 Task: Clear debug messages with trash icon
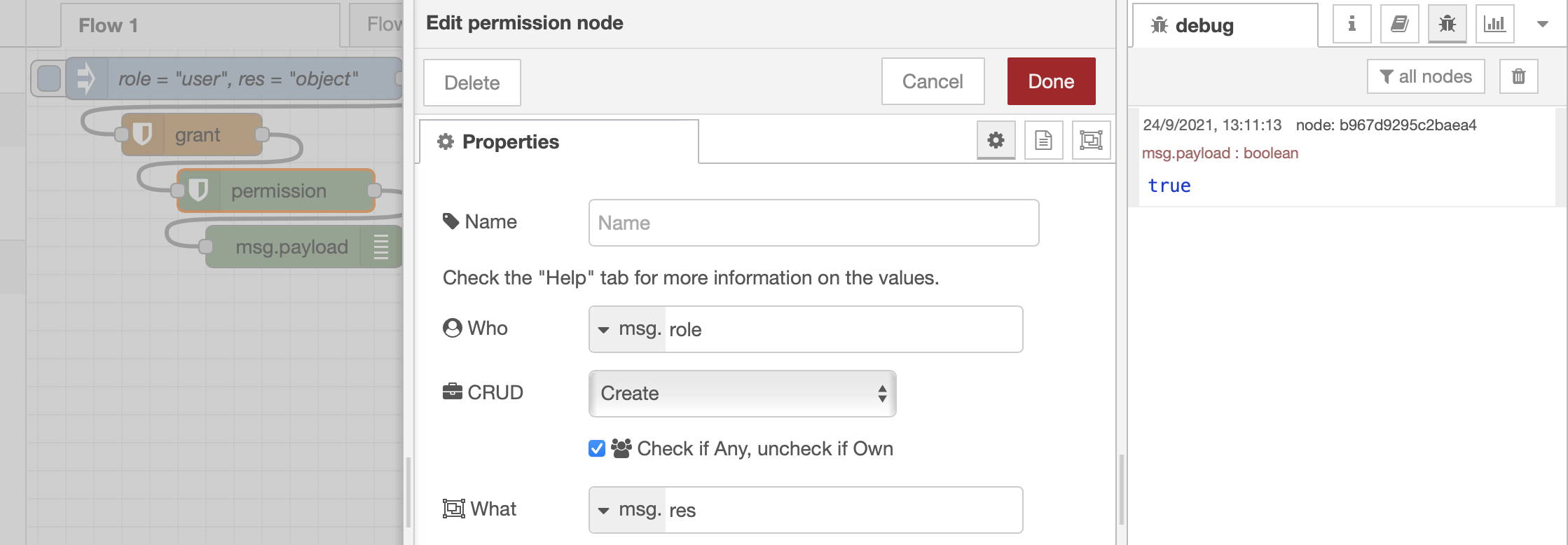click(1518, 76)
